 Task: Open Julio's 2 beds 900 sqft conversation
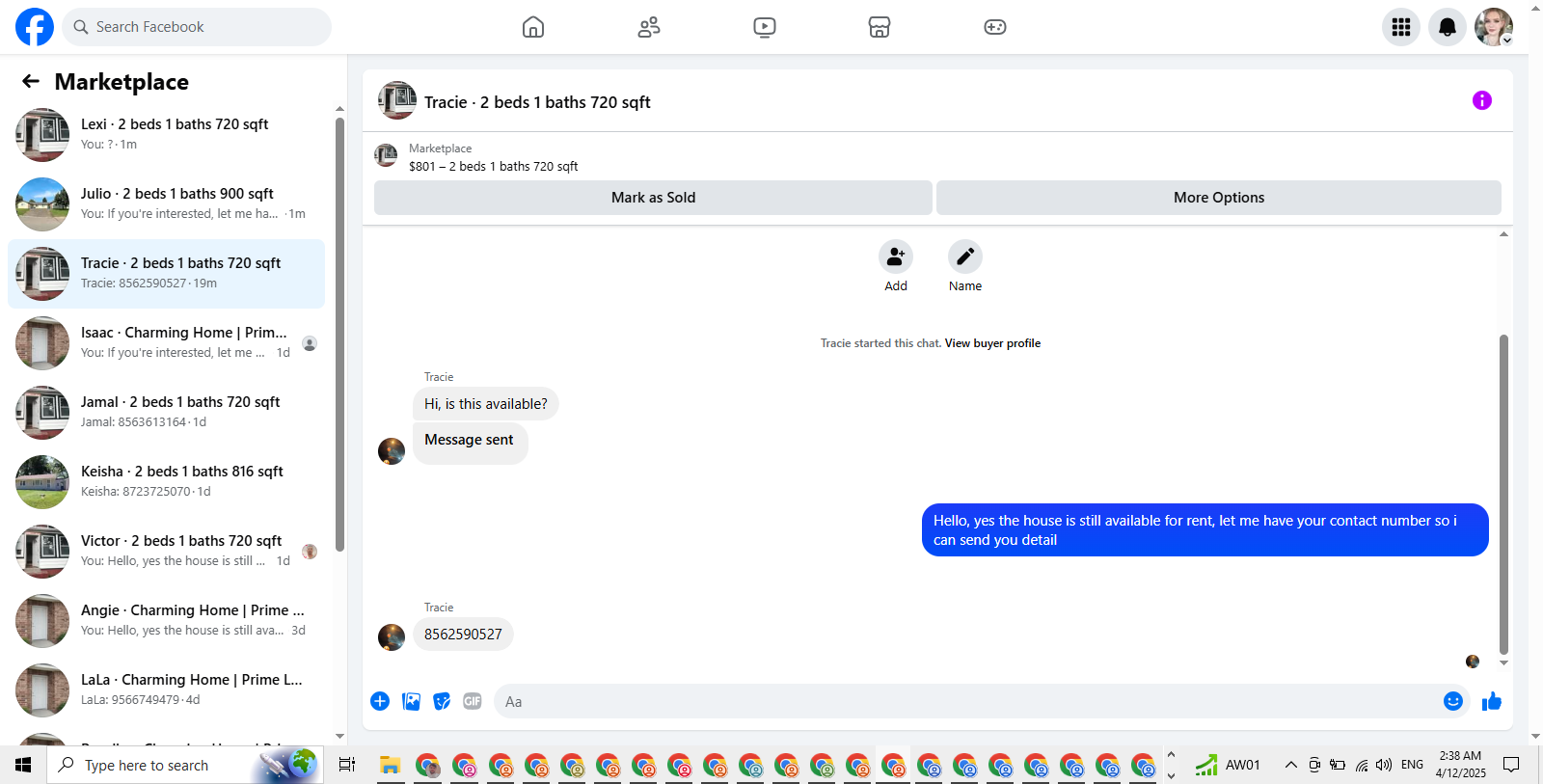click(167, 204)
